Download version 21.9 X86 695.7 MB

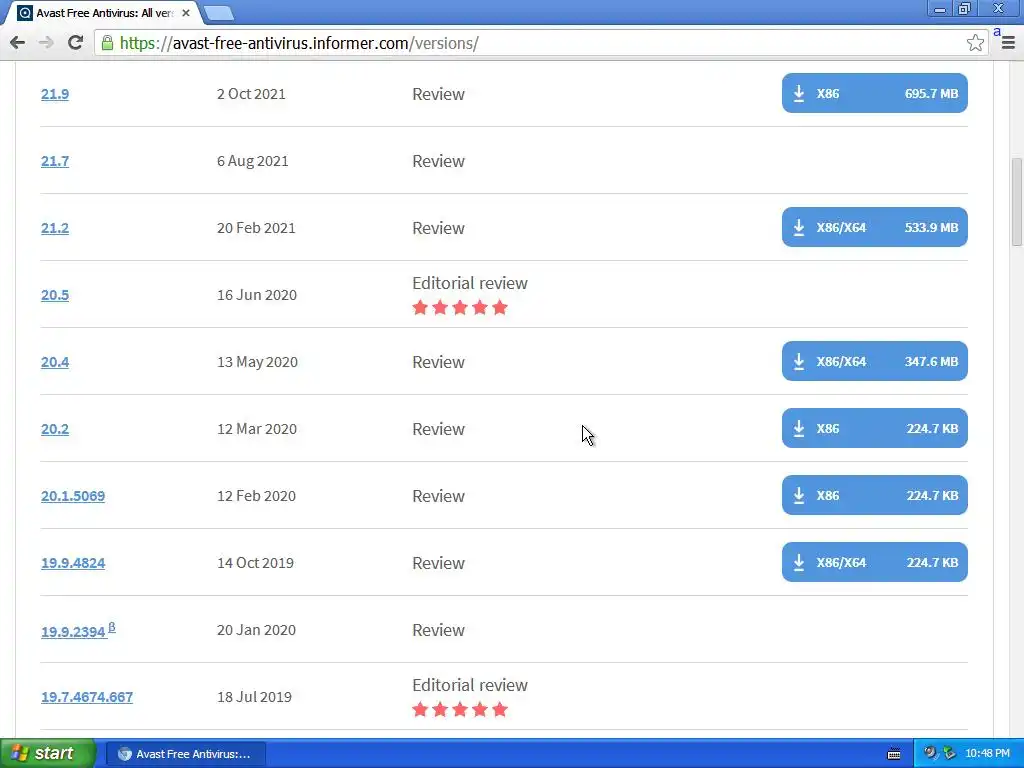[x=874, y=93]
